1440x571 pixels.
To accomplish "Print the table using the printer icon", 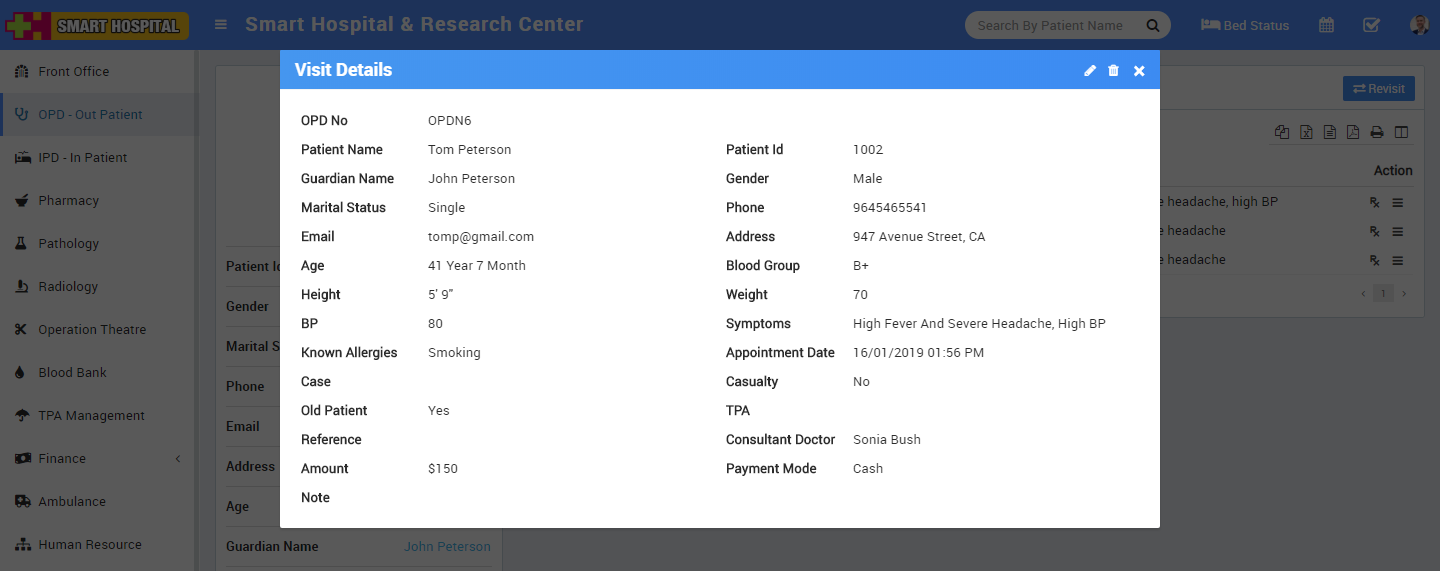I will click(1377, 132).
